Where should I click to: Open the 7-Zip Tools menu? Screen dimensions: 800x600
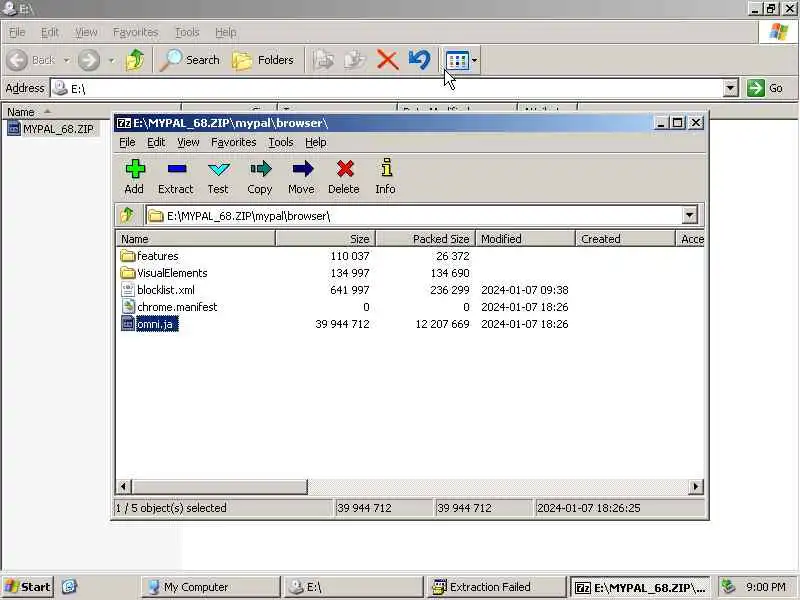[281, 142]
